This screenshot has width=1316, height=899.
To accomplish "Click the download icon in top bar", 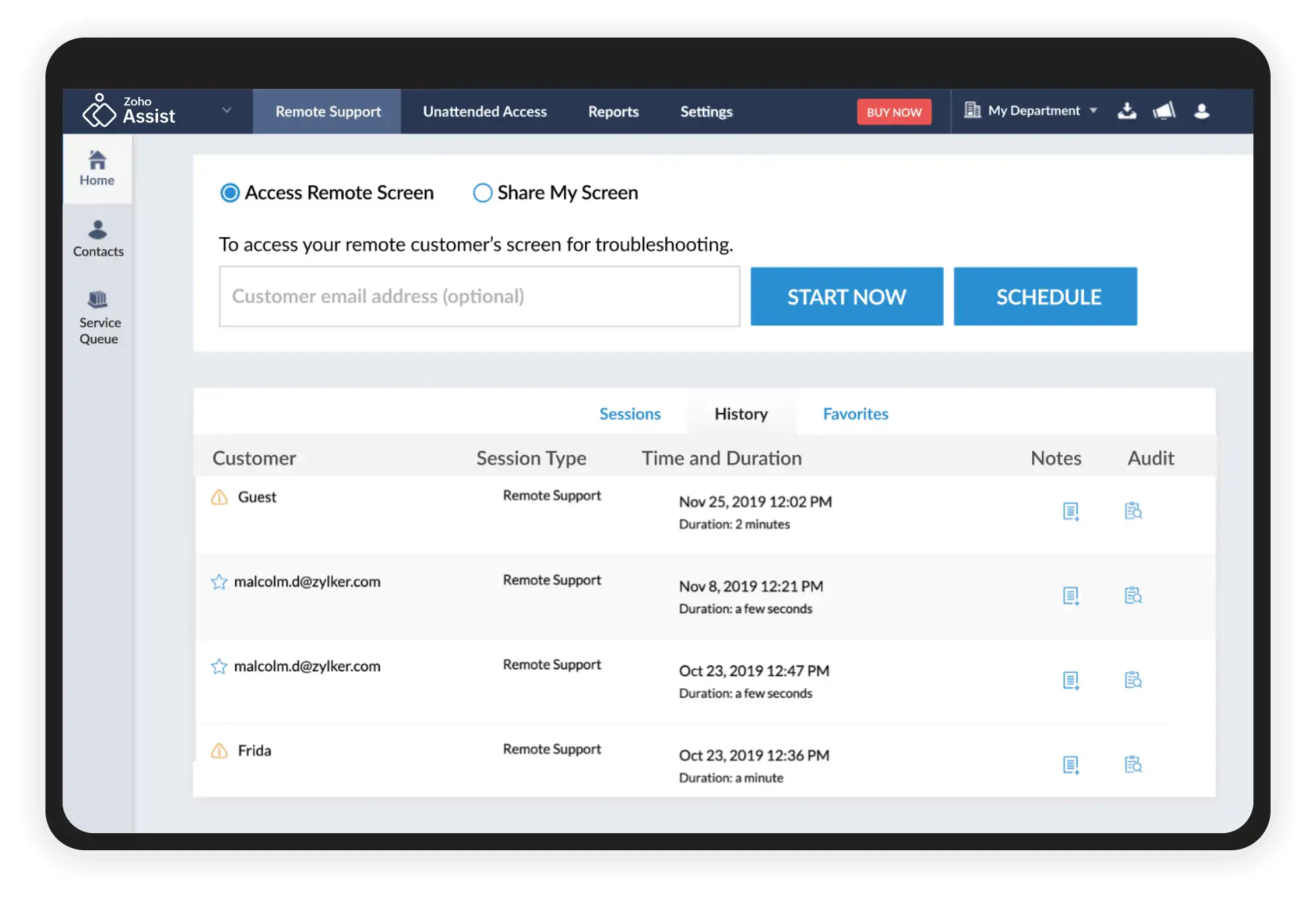I will (x=1127, y=111).
